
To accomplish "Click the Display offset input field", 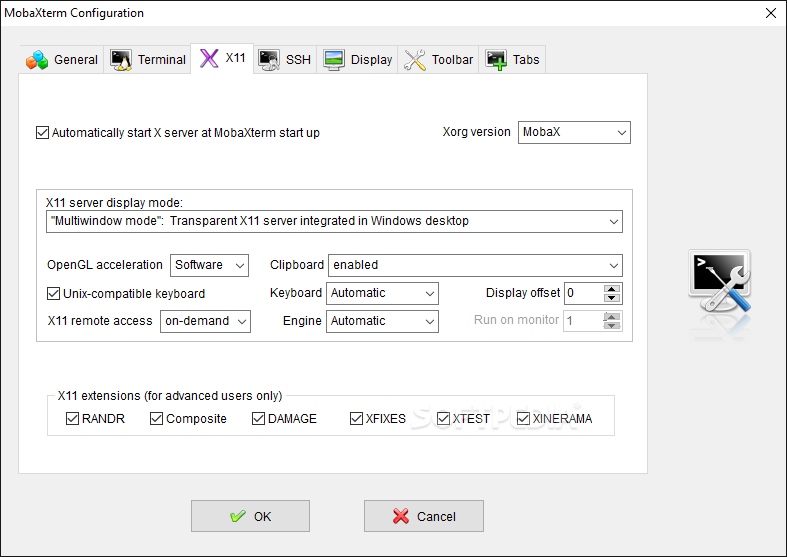I will click(583, 293).
